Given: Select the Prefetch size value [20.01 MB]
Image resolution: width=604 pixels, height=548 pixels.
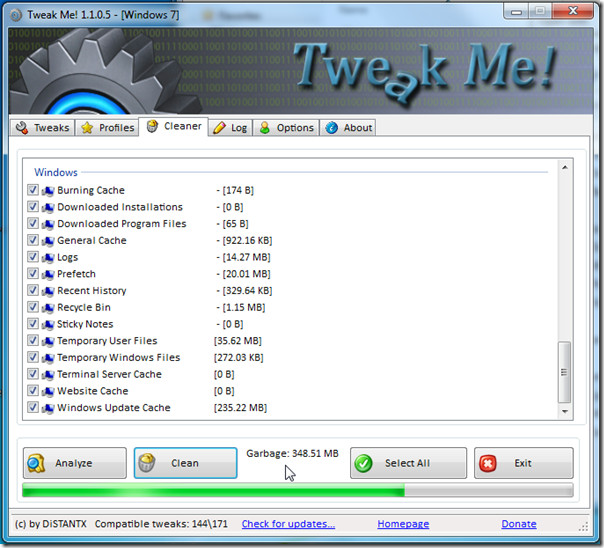Looking at the screenshot, I should pos(247,274).
